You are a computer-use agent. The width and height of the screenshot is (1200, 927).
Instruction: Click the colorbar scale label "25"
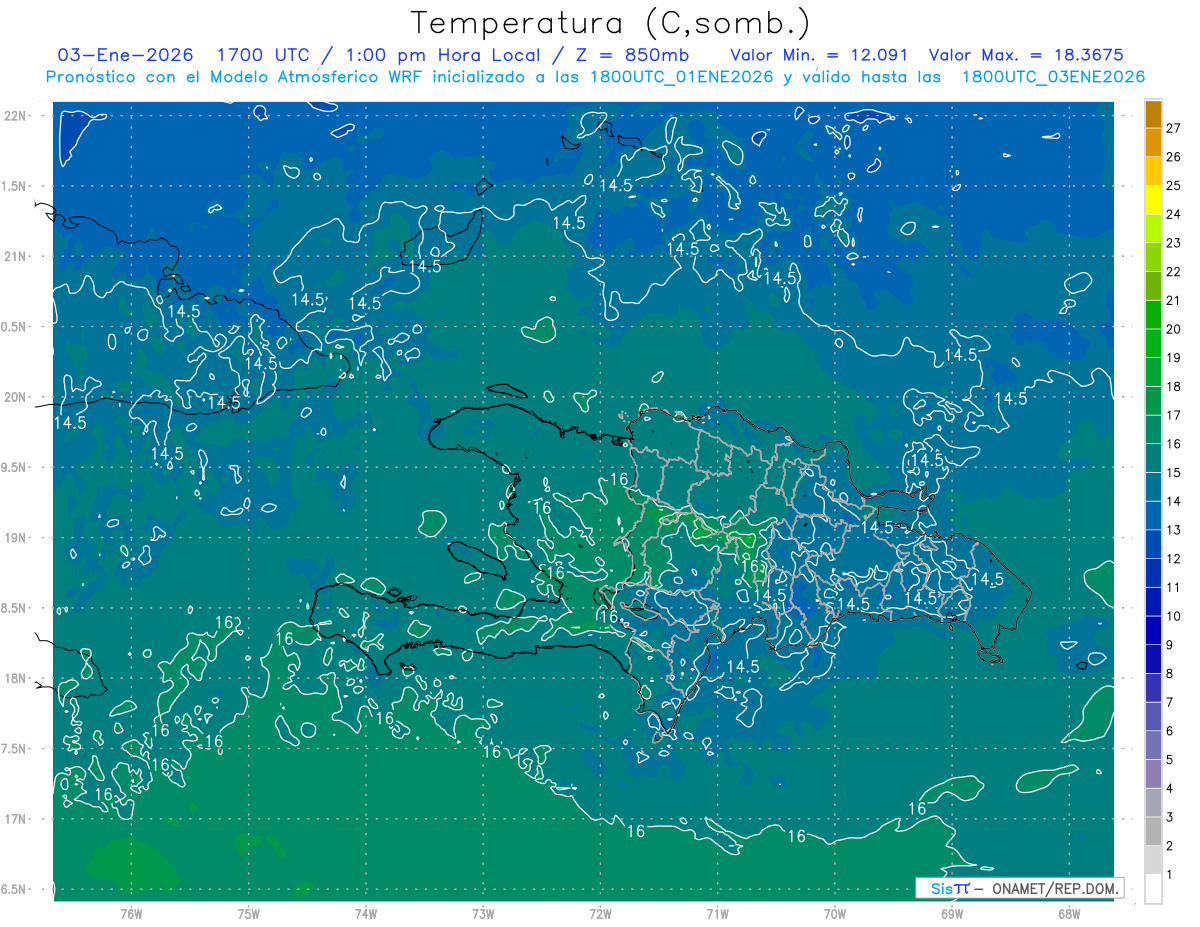(x=1174, y=186)
